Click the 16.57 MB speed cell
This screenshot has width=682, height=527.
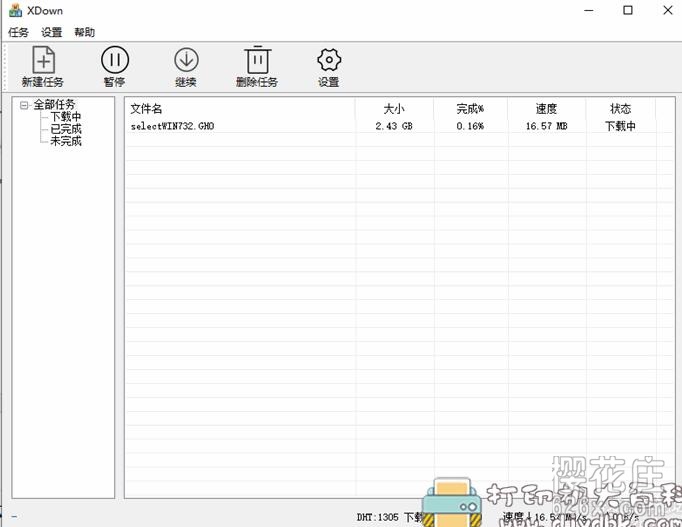point(546,126)
